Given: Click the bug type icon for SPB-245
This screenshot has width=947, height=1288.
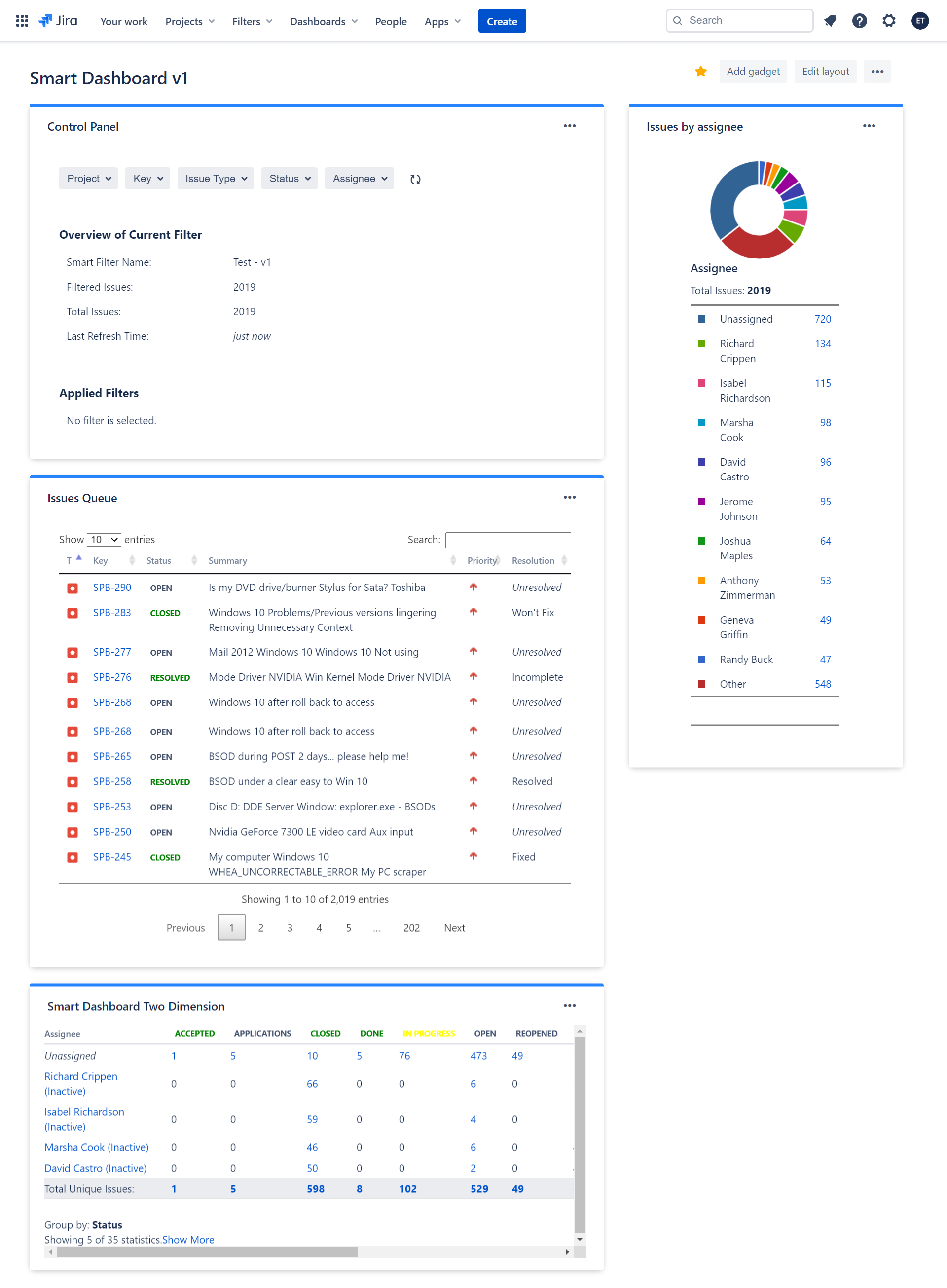Looking at the screenshot, I should (72, 857).
